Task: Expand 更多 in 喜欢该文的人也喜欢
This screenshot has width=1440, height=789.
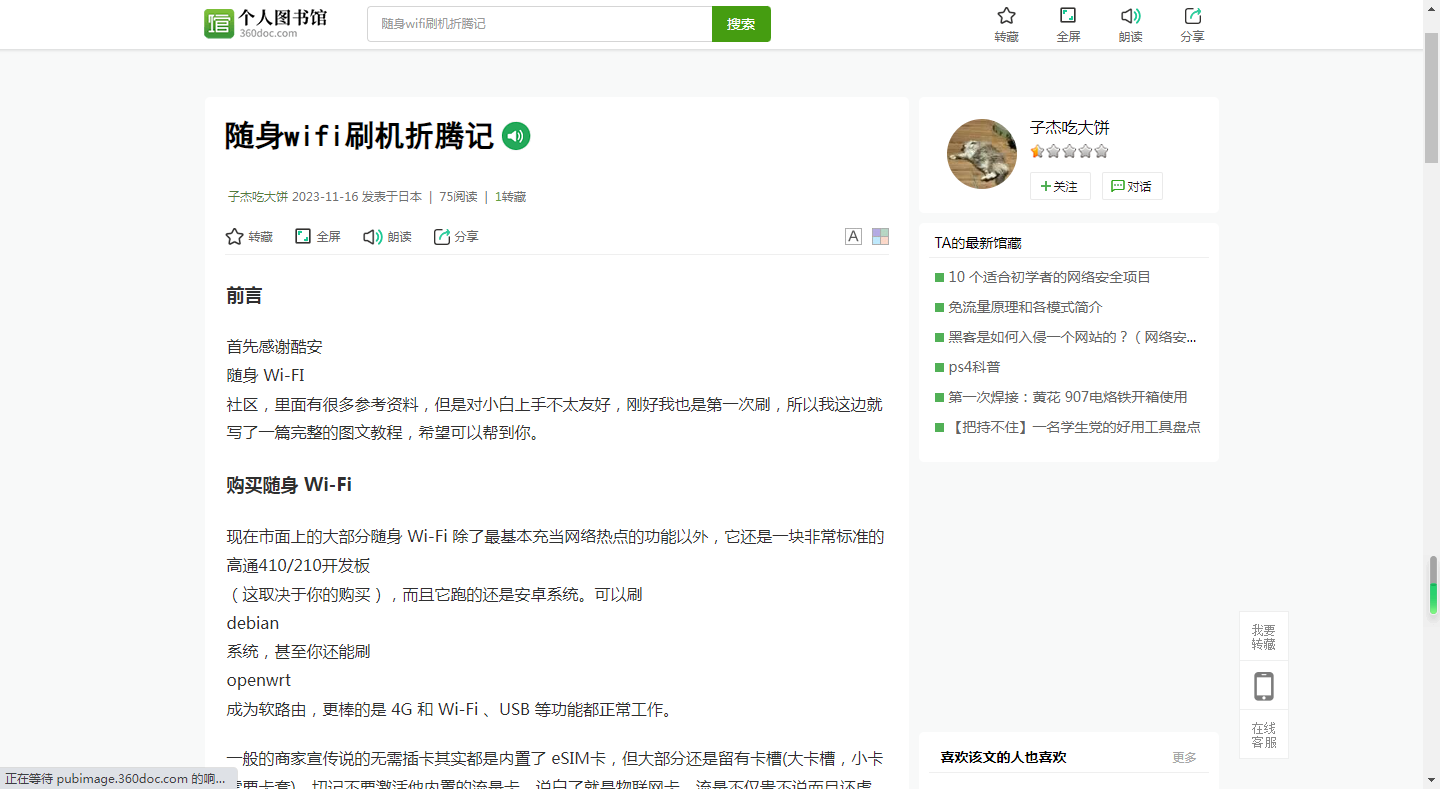Action: tap(1184, 758)
